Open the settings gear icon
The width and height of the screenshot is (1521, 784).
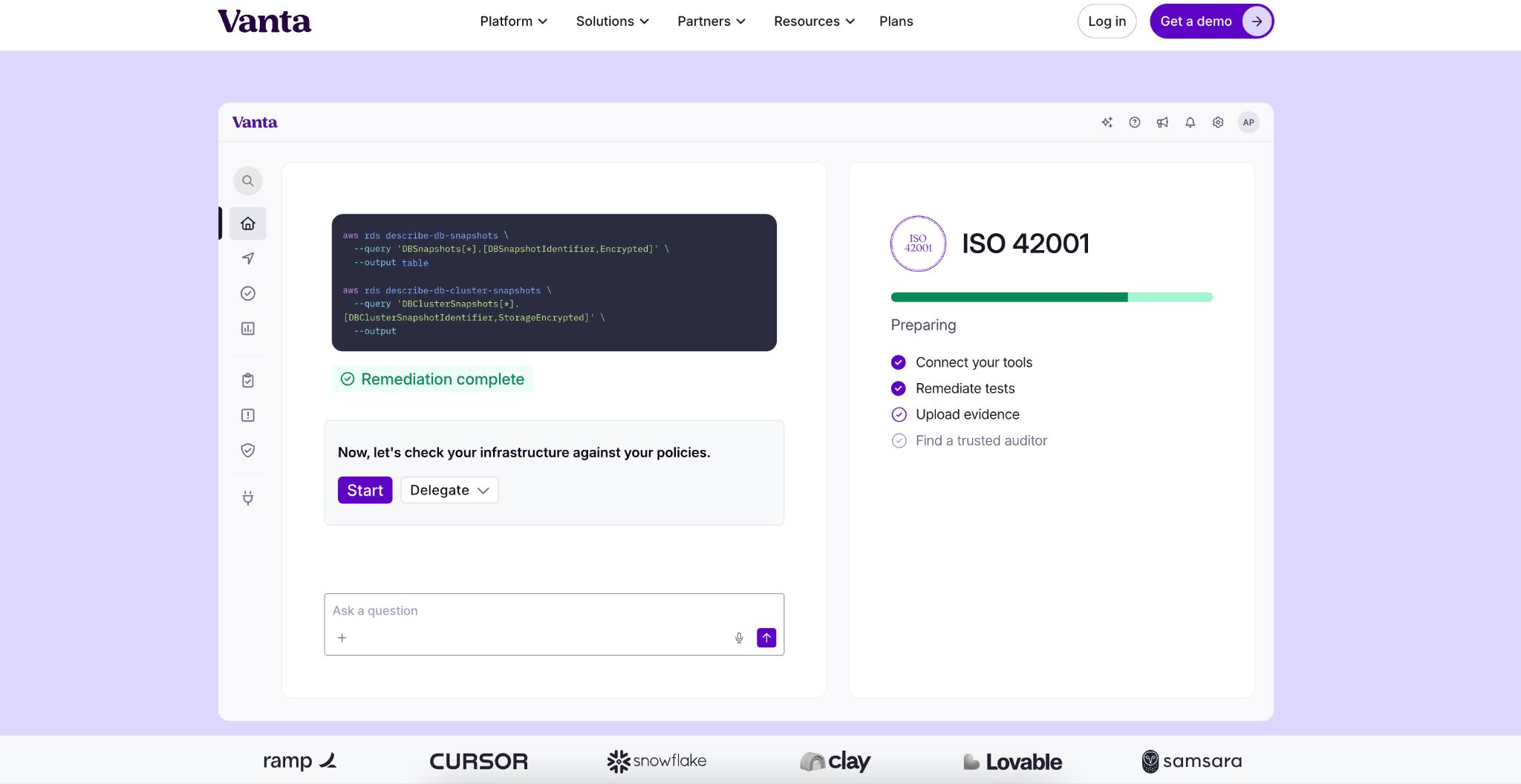point(1218,122)
